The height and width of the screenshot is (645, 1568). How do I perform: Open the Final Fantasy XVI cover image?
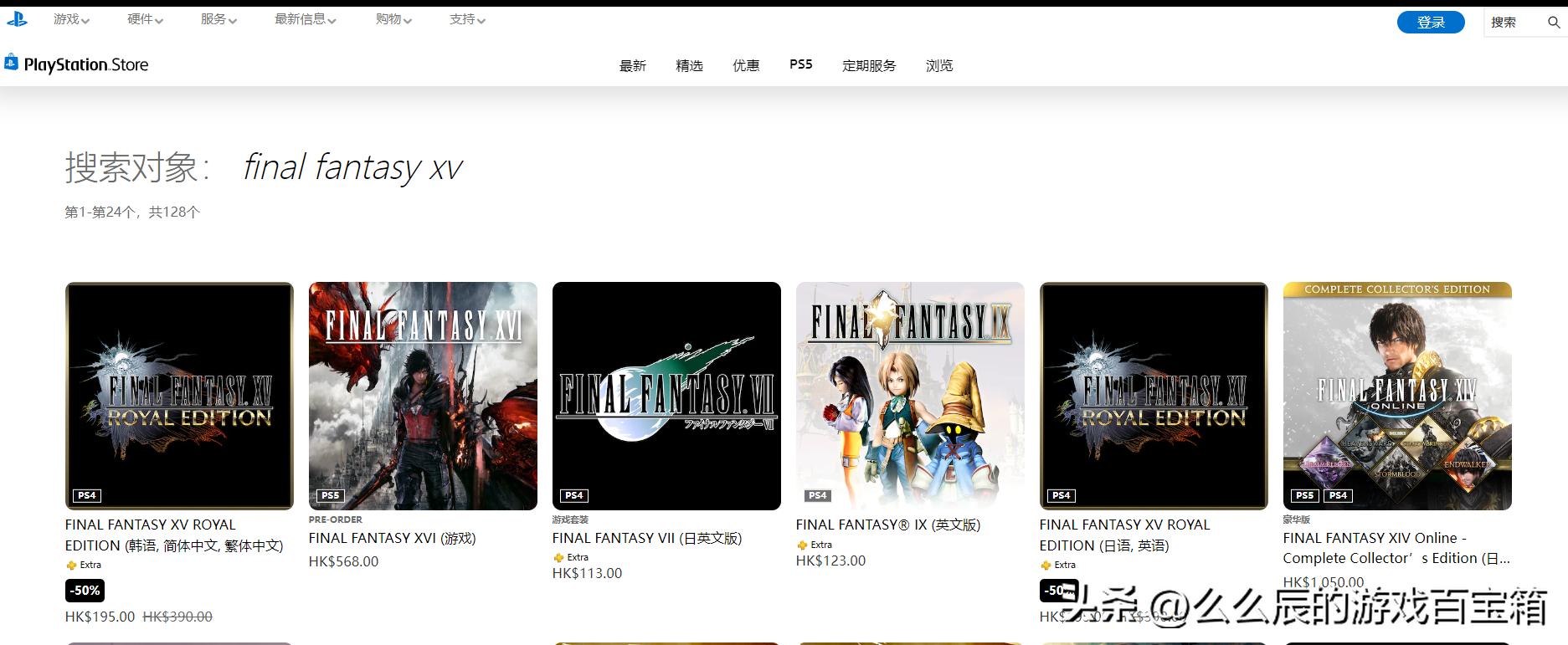click(x=423, y=396)
